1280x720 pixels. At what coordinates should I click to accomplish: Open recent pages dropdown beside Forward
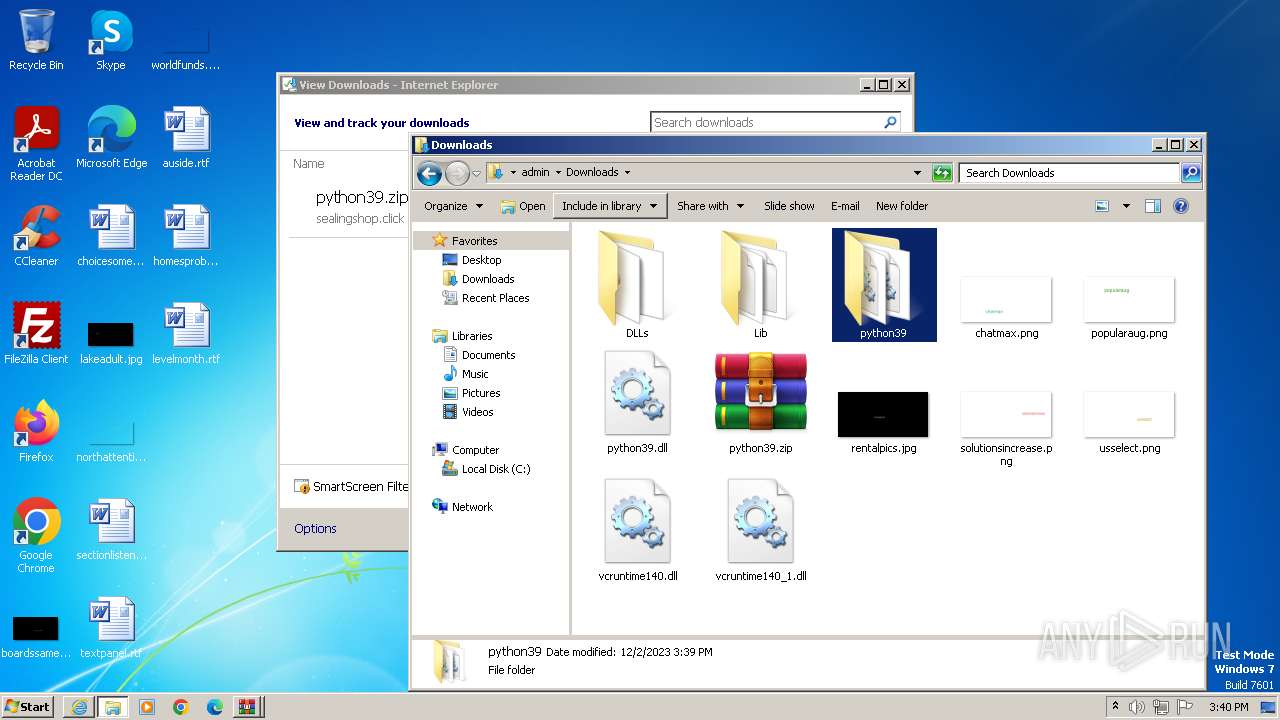(x=476, y=173)
